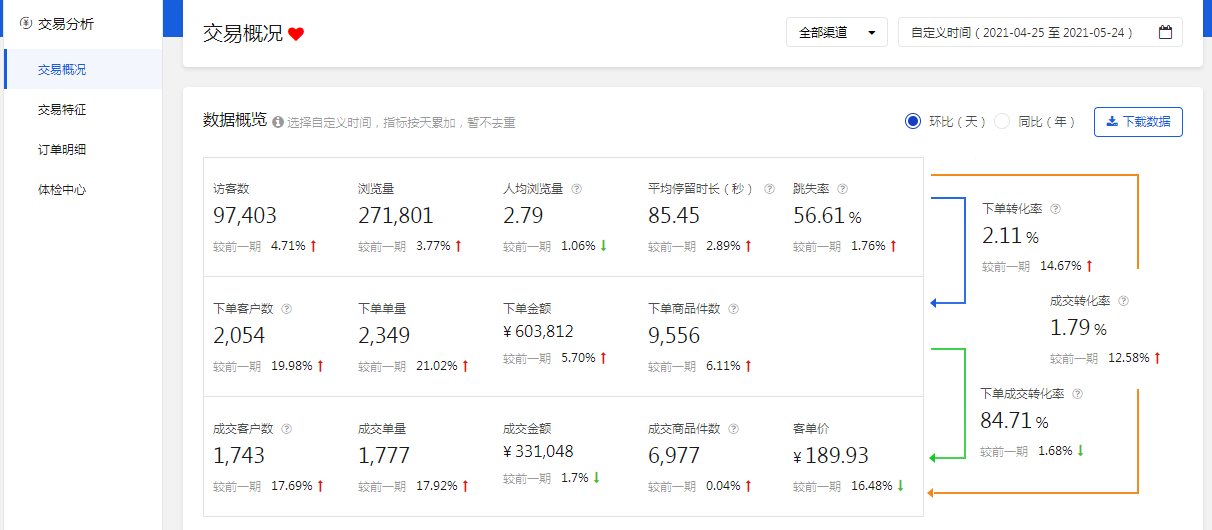Click help icon beside 下单转化率
The image size is (1212, 530).
[1055, 209]
